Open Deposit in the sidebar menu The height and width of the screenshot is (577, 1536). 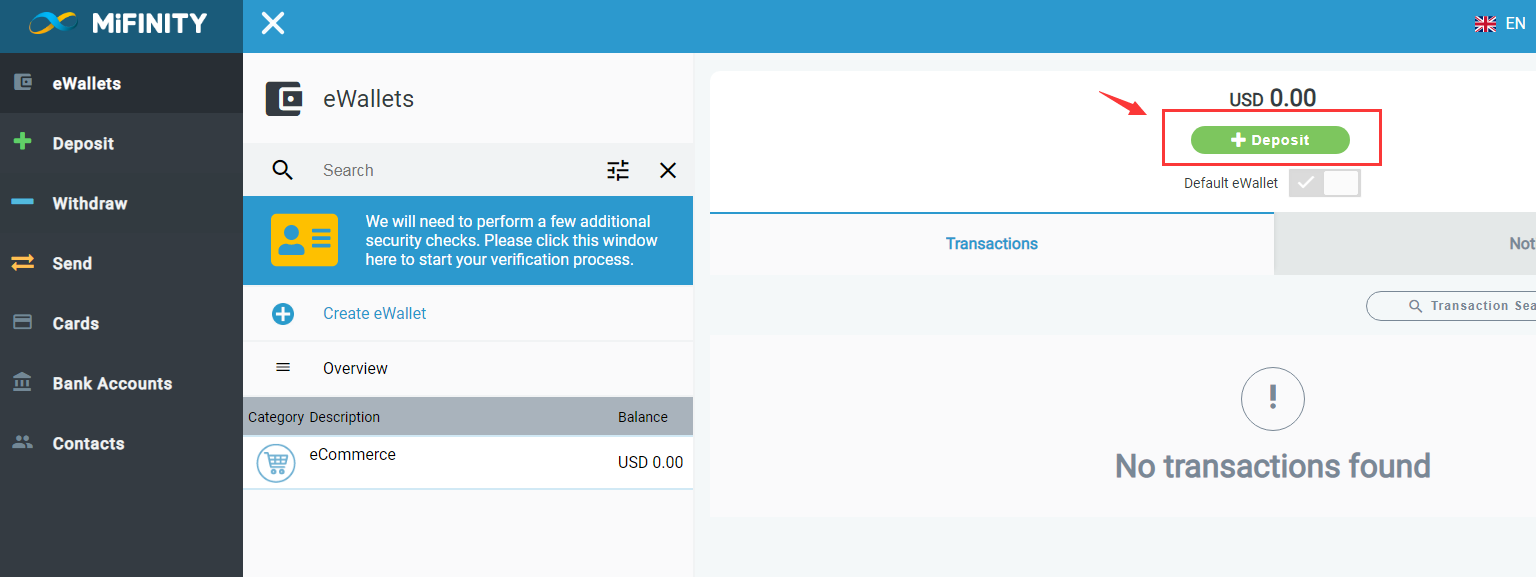121,143
